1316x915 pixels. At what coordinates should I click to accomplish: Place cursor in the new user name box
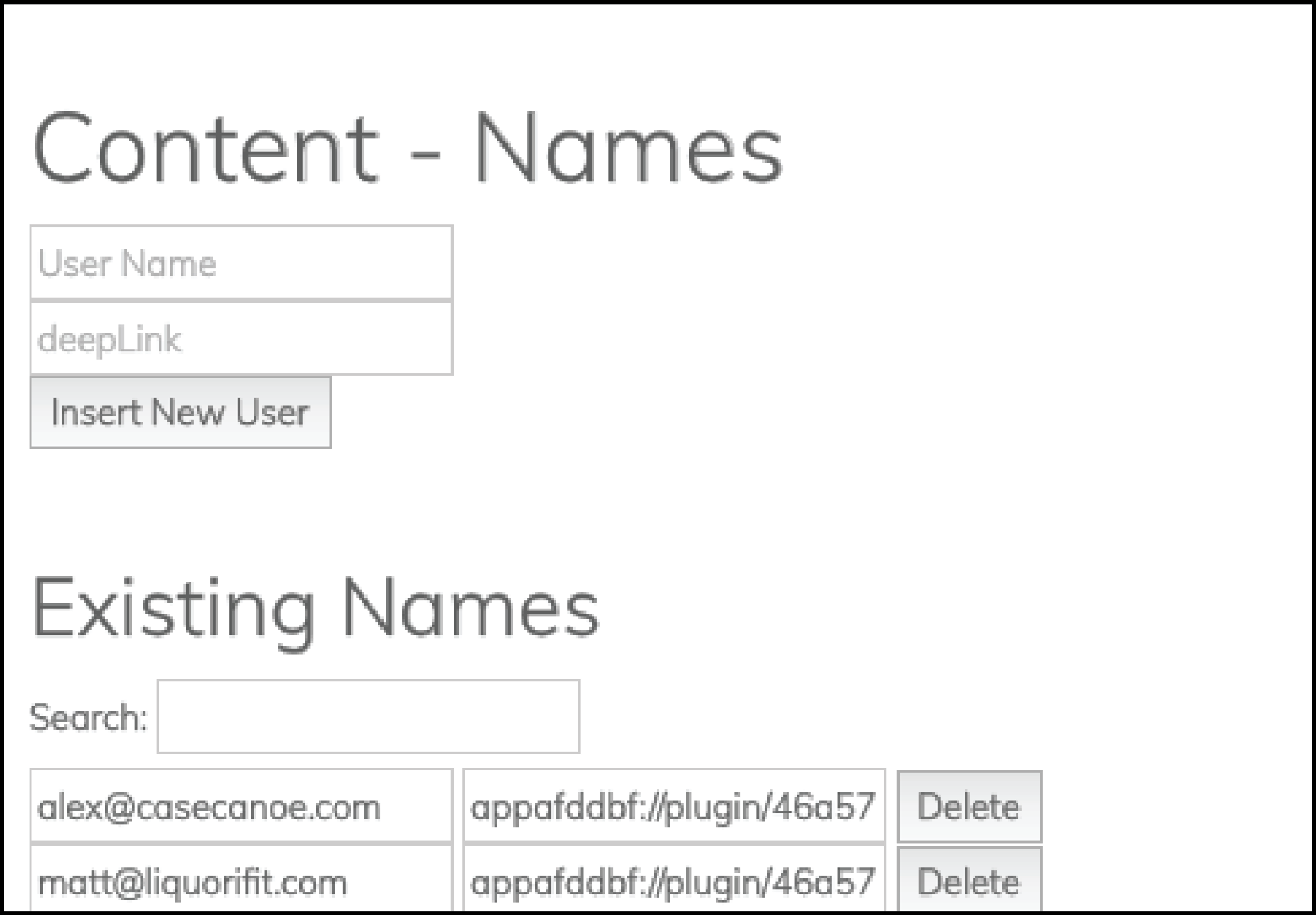coord(241,263)
